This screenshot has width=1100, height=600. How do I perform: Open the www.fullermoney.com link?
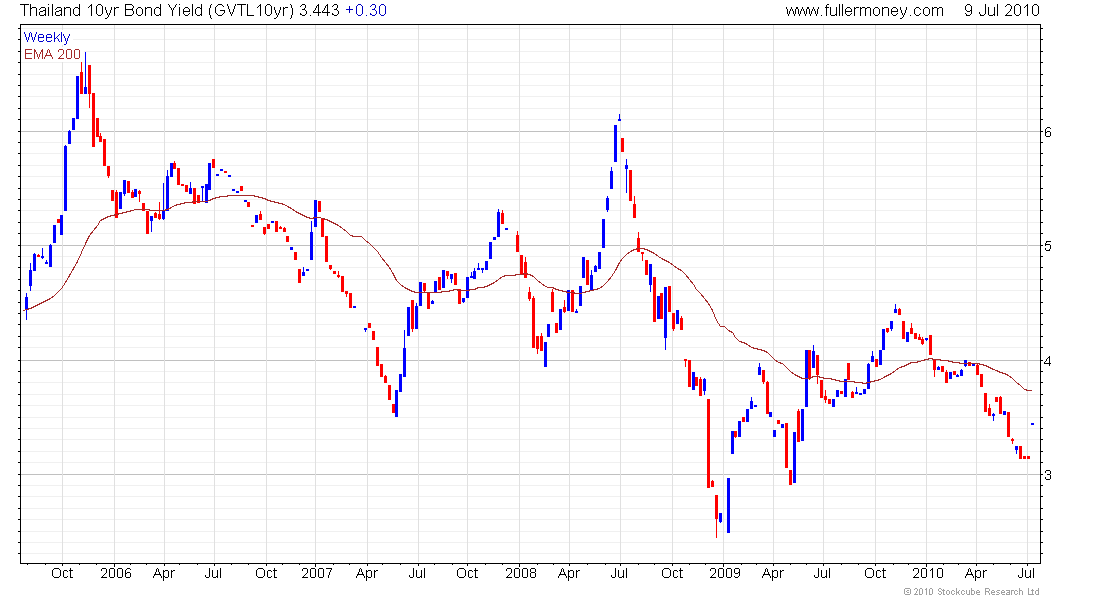tap(864, 11)
